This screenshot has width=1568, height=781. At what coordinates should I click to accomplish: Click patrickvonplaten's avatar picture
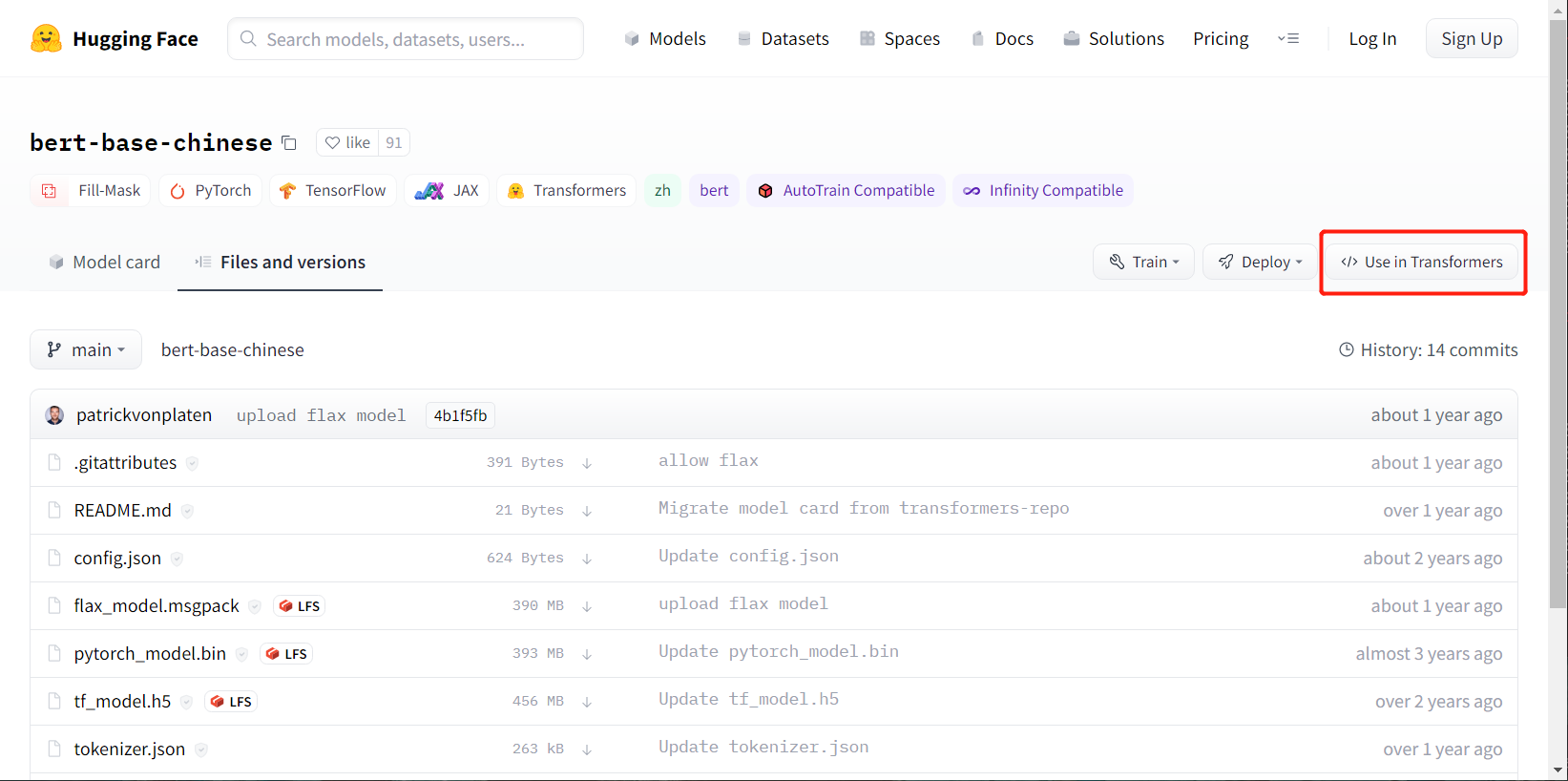pos(55,415)
